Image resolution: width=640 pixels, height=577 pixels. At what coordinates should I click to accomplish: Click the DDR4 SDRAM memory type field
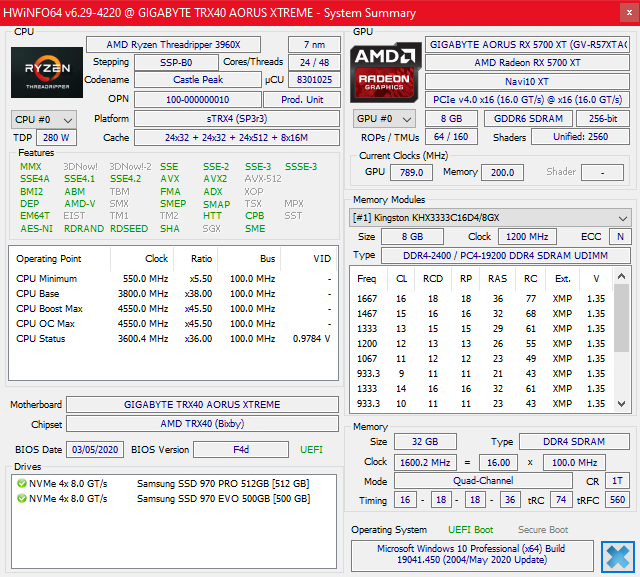574,442
